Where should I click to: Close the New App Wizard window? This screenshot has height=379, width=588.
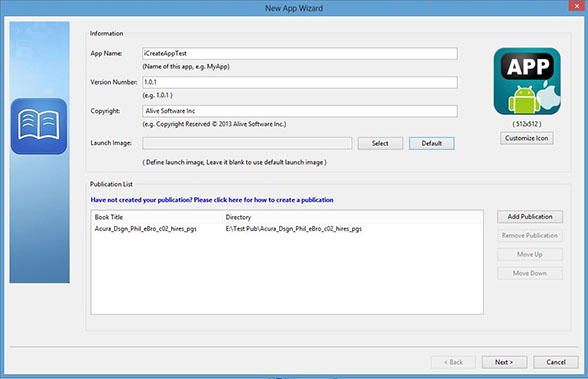[577, 6]
